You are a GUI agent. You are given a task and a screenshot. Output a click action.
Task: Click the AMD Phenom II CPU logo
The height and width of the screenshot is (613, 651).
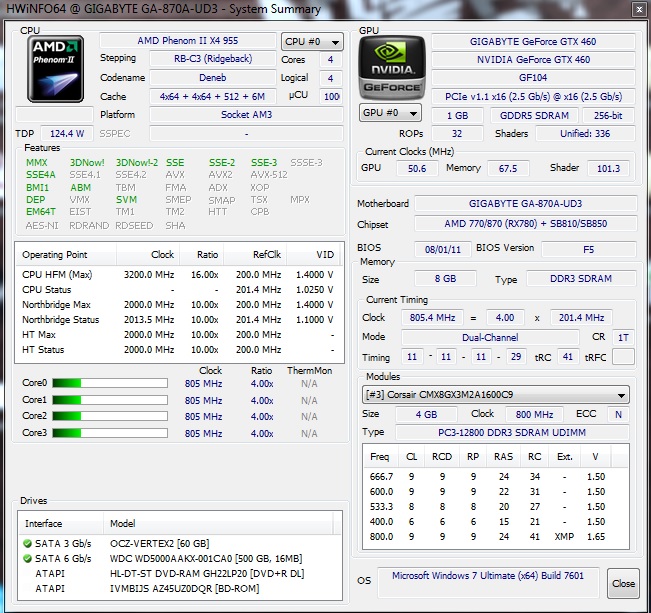(56, 69)
